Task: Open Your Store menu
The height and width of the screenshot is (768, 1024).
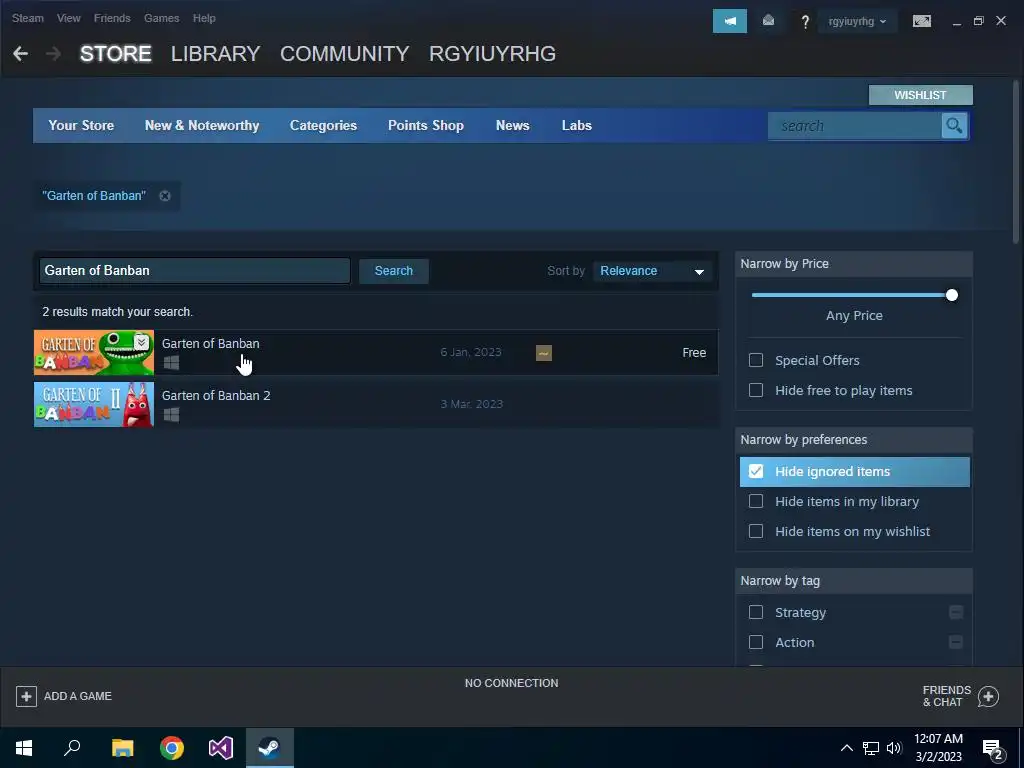Action: 81,125
